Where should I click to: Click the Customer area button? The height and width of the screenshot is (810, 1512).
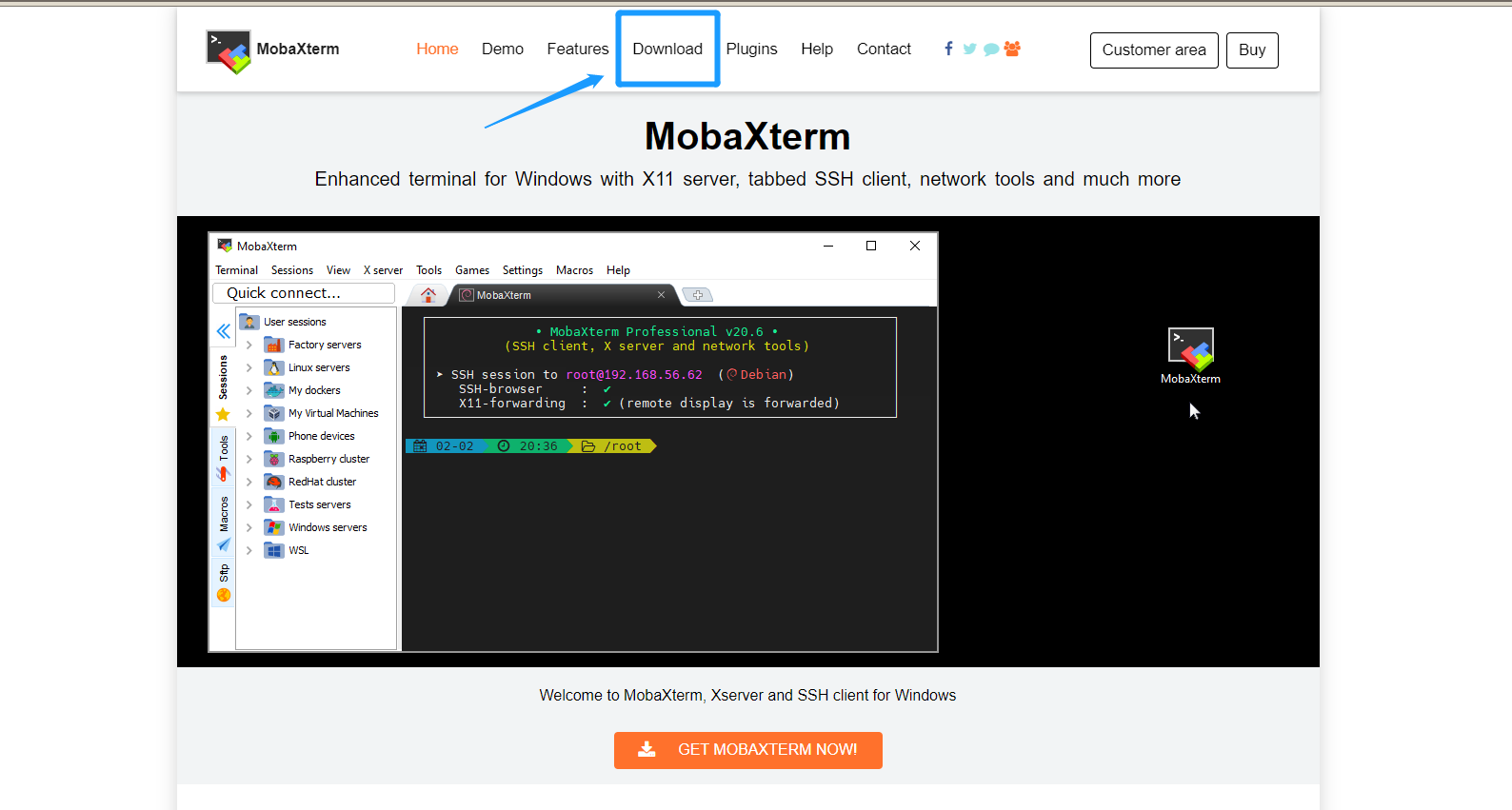(x=1154, y=50)
